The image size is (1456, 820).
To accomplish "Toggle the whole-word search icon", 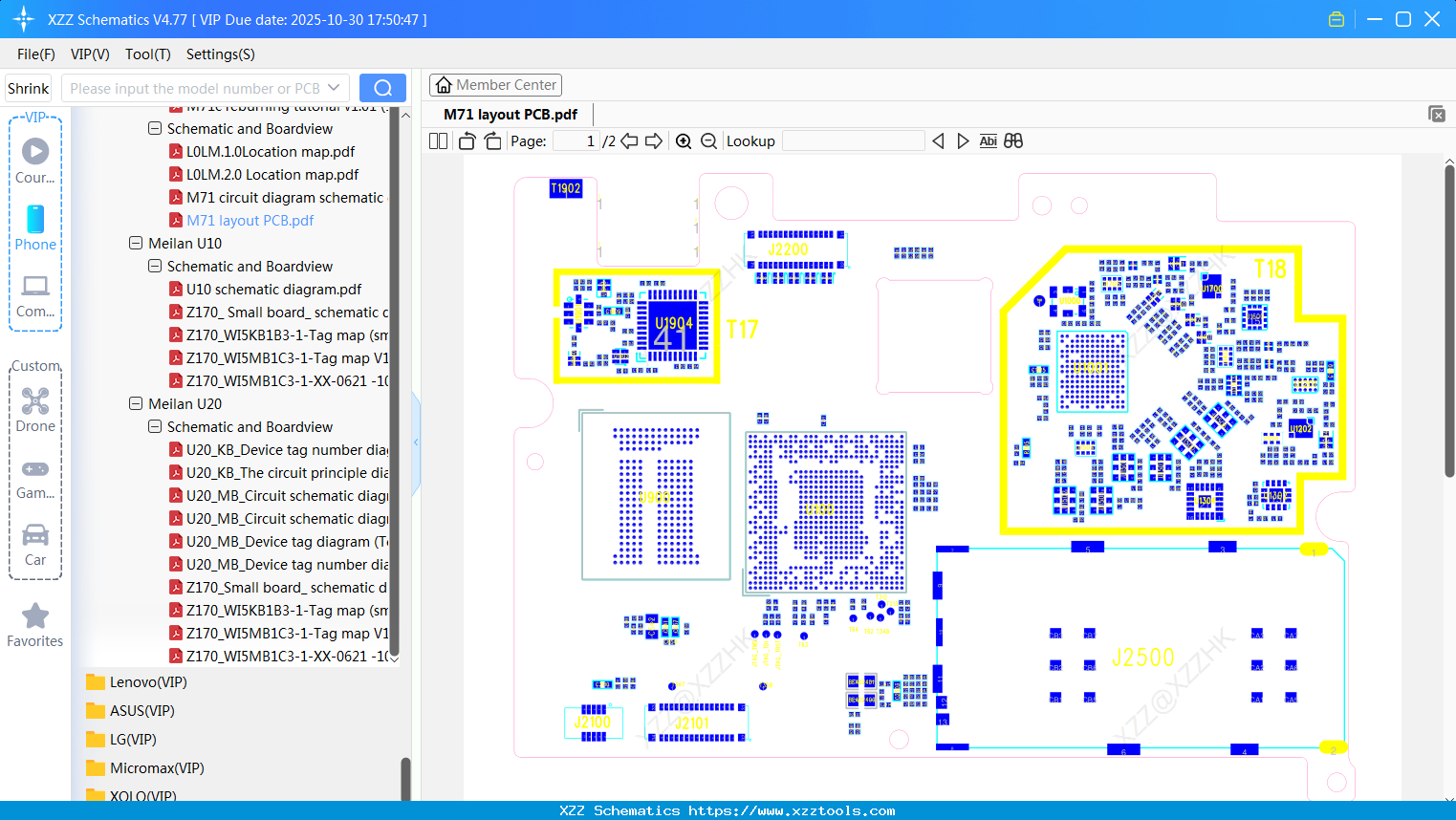I will point(1013,140).
